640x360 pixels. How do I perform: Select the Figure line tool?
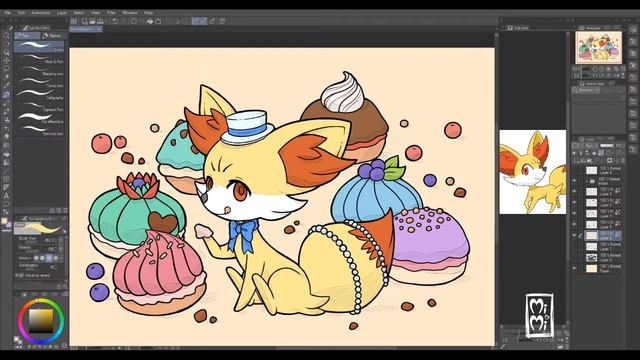[x=6, y=171]
